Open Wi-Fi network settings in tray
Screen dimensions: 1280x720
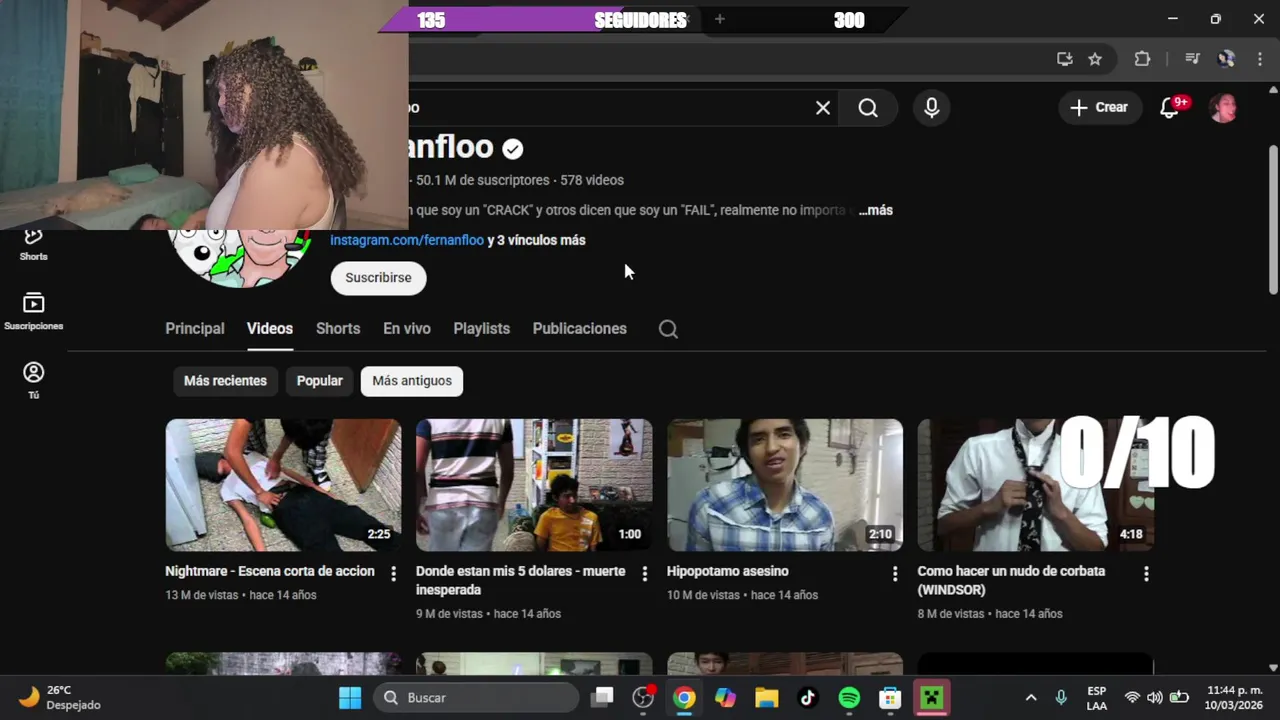coord(1132,697)
